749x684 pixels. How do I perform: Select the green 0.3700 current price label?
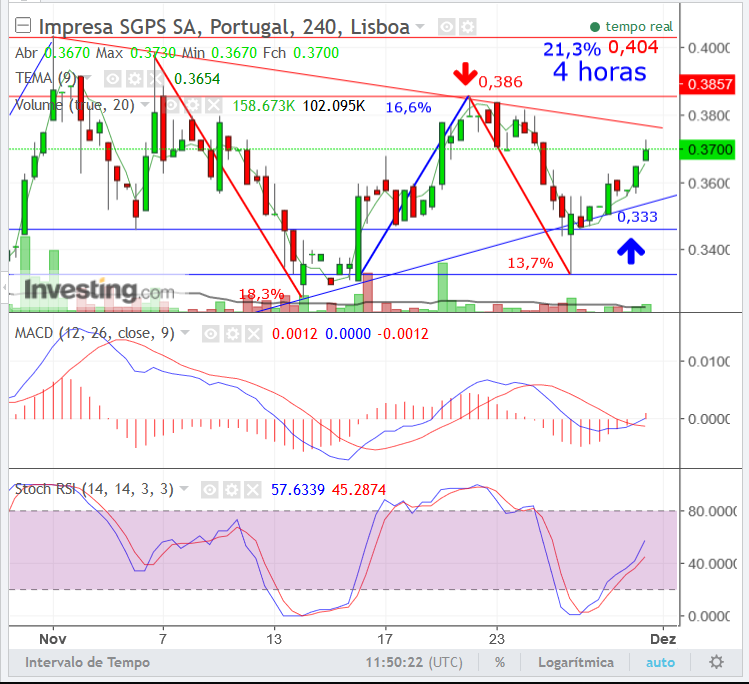point(707,150)
